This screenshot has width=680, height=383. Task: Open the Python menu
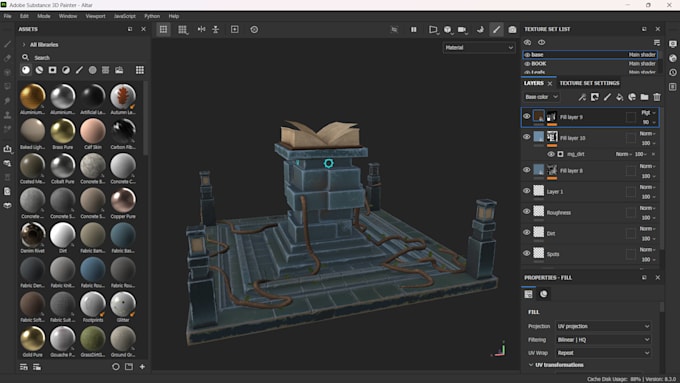[x=152, y=16]
